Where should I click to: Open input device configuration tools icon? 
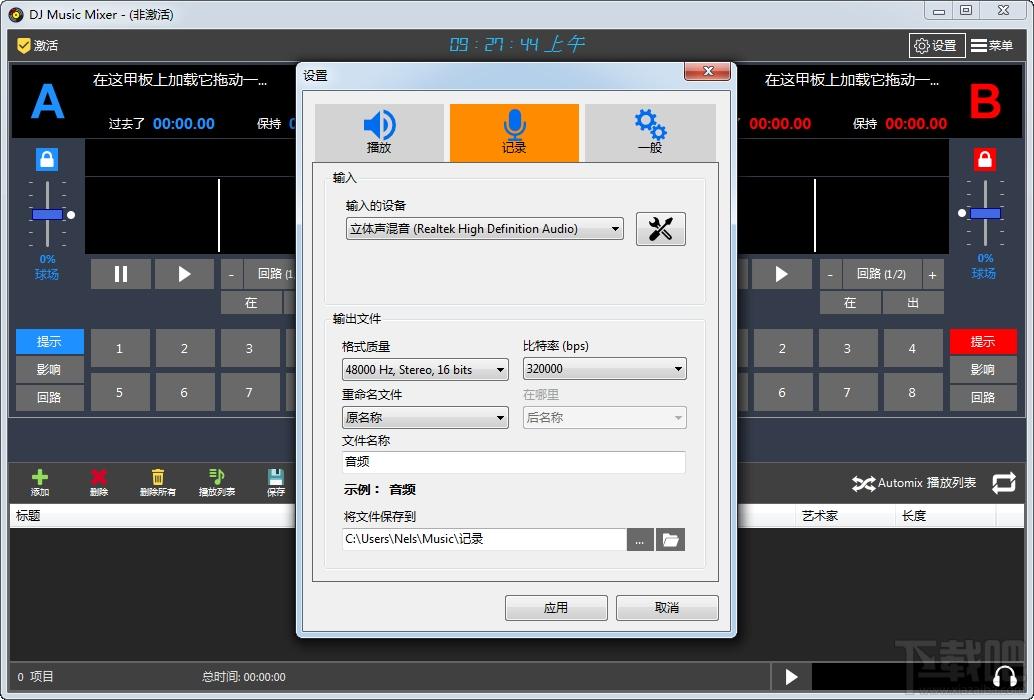[660, 229]
